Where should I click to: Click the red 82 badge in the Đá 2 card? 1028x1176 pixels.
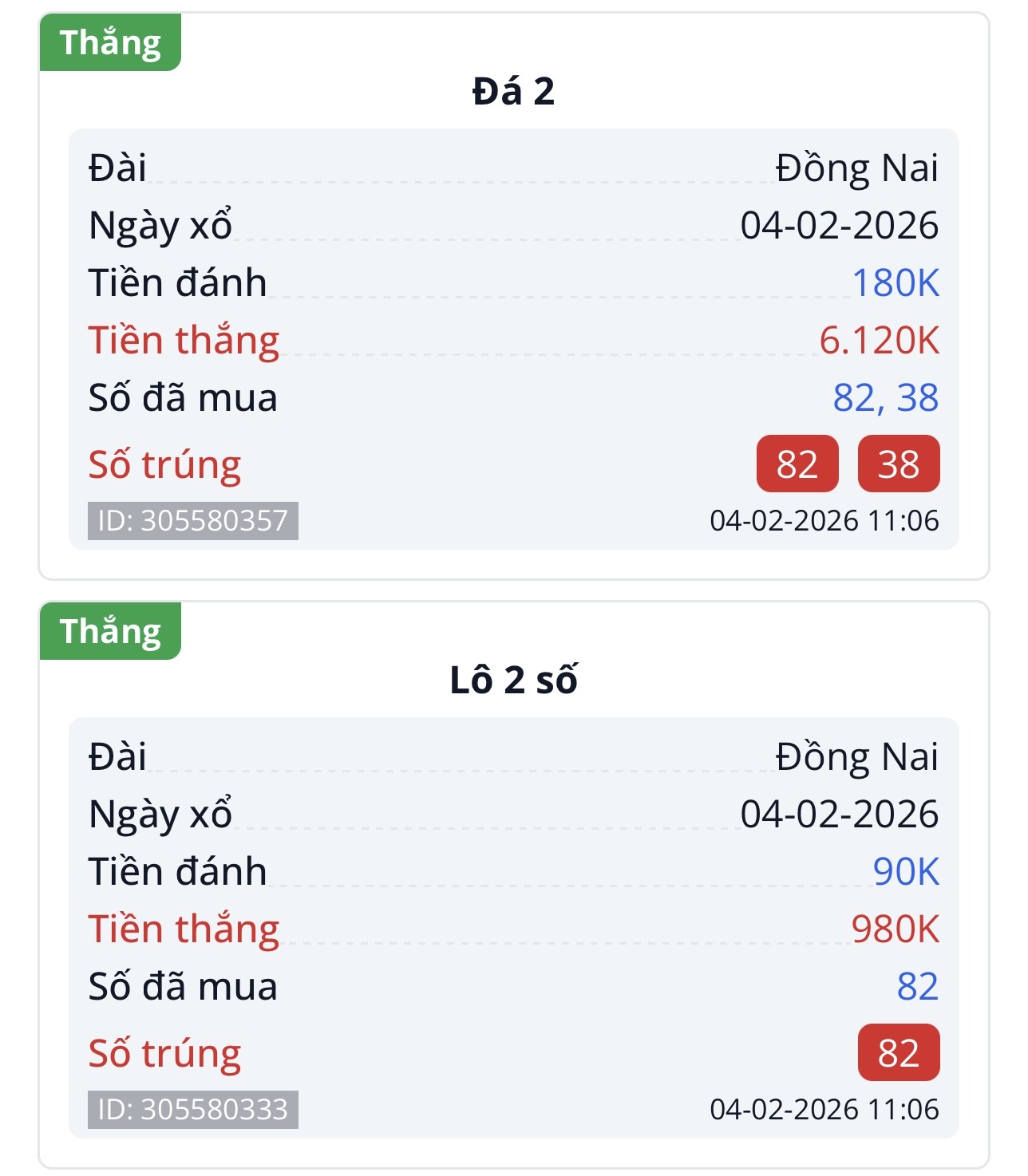coord(797,464)
